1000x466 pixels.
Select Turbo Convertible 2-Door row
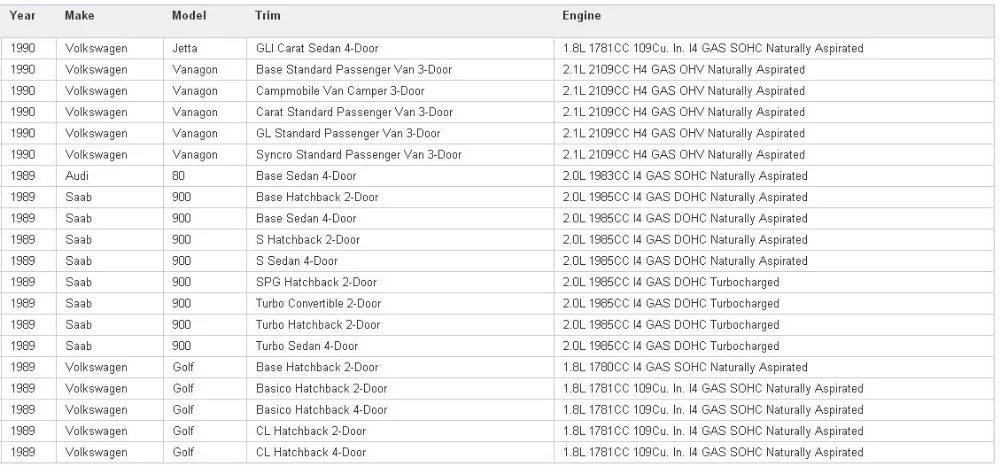497,303
